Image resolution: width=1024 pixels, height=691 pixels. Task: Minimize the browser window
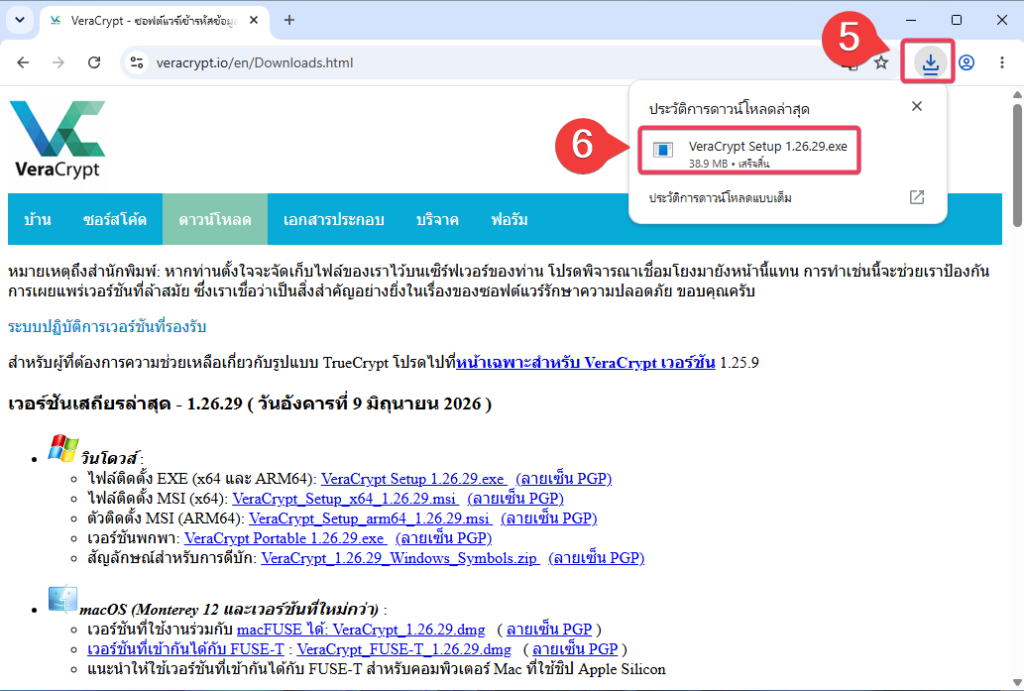(x=911, y=20)
